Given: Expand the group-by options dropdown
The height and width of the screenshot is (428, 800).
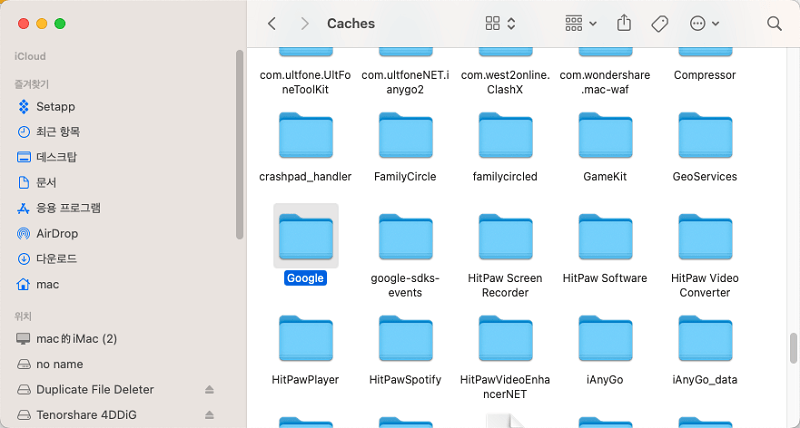Looking at the screenshot, I should (580, 23).
